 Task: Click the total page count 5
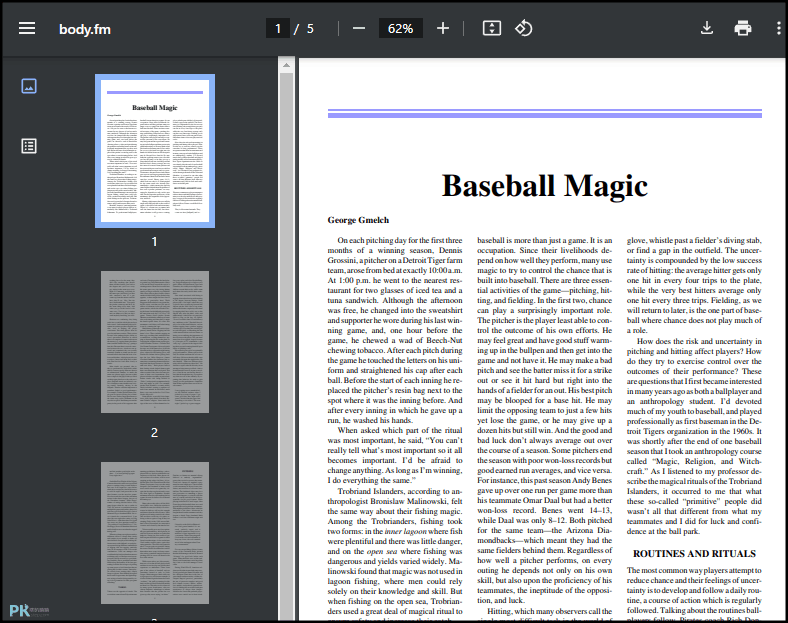(310, 29)
